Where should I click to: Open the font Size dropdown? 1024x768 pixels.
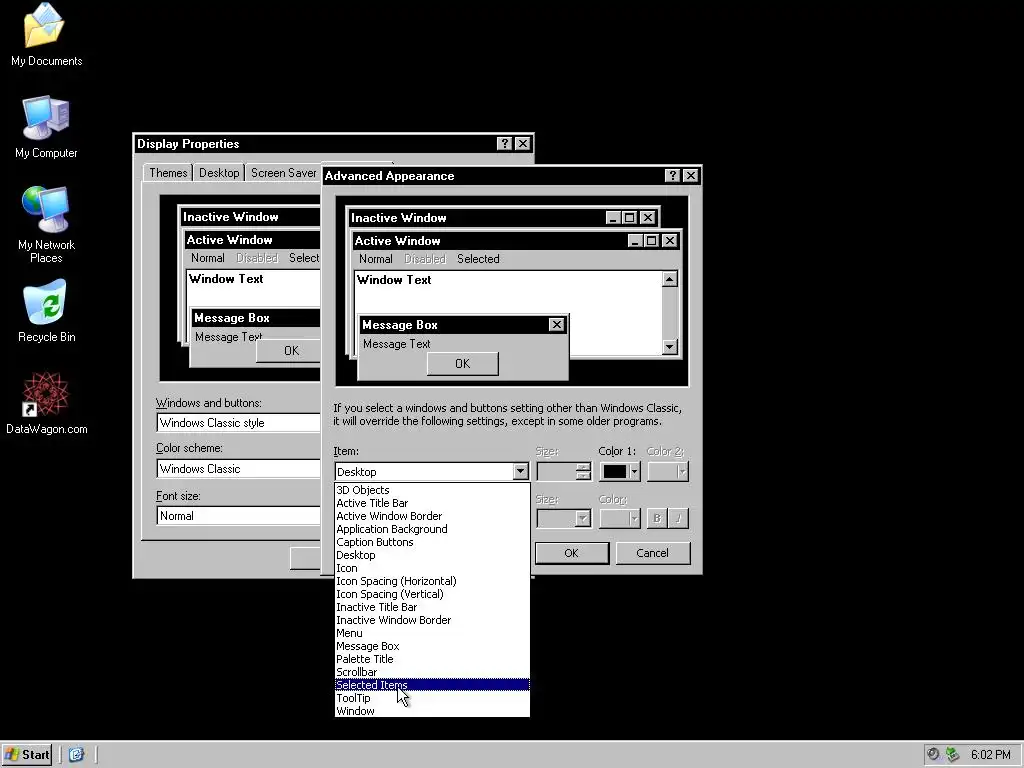[564, 519]
